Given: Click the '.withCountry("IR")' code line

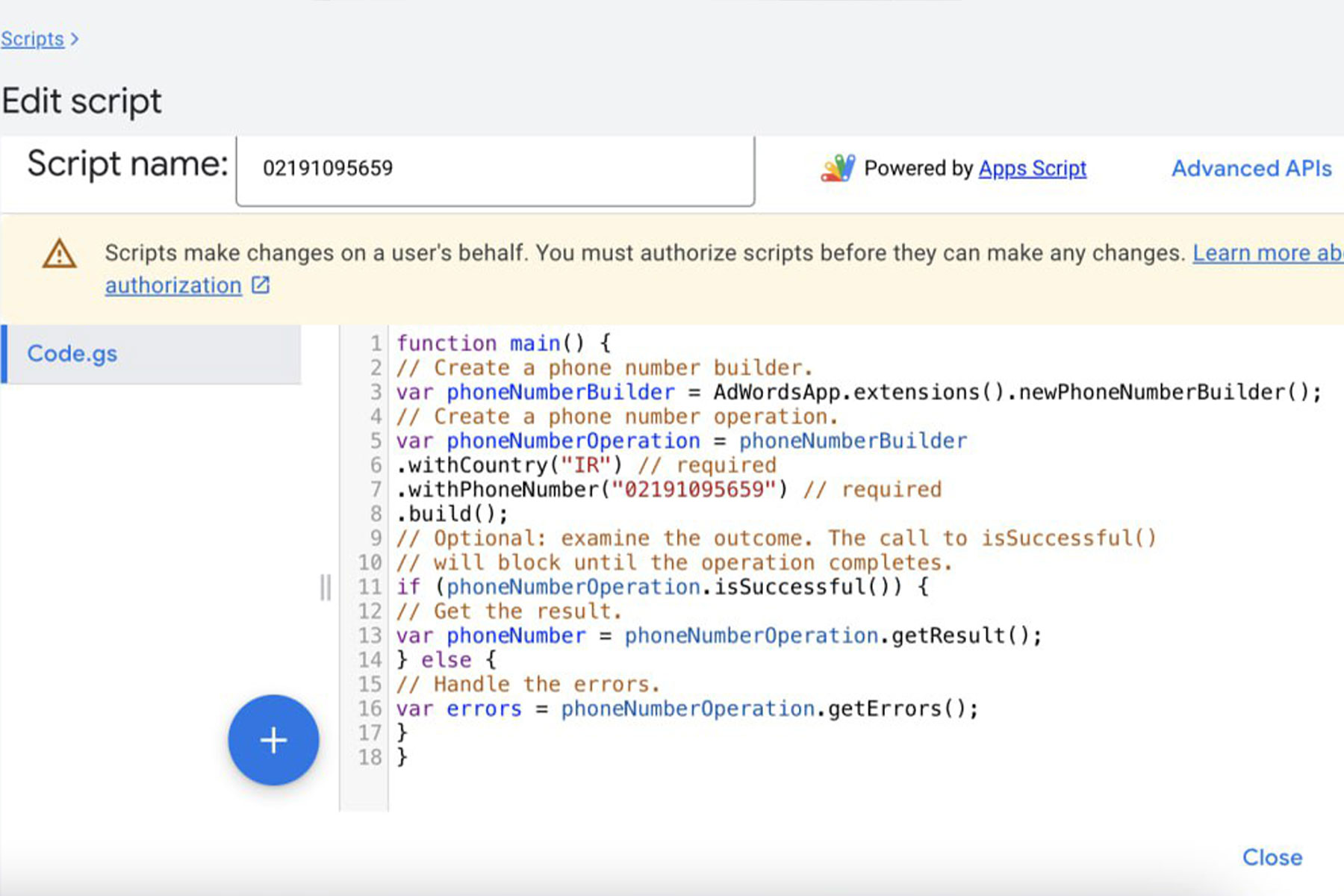Looking at the screenshot, I should (509, 465).
